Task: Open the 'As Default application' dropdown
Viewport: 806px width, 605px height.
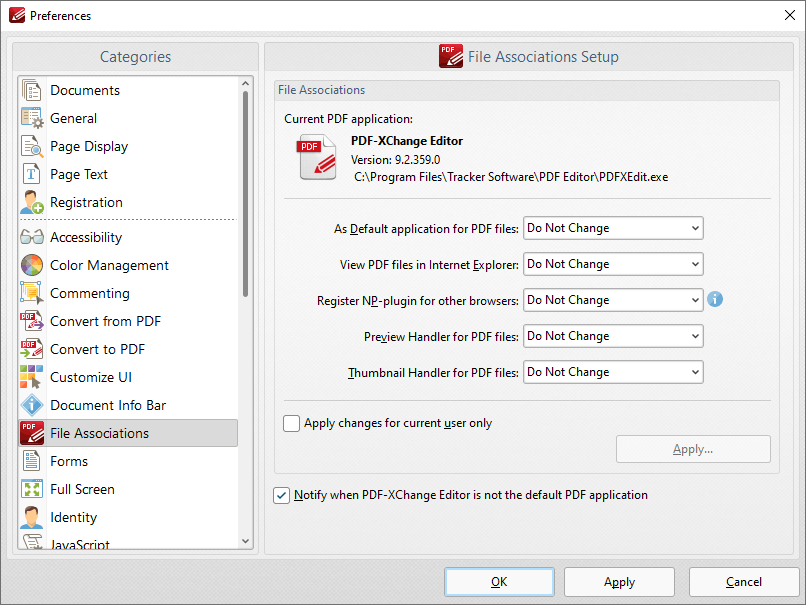Action: click(612, 228)
